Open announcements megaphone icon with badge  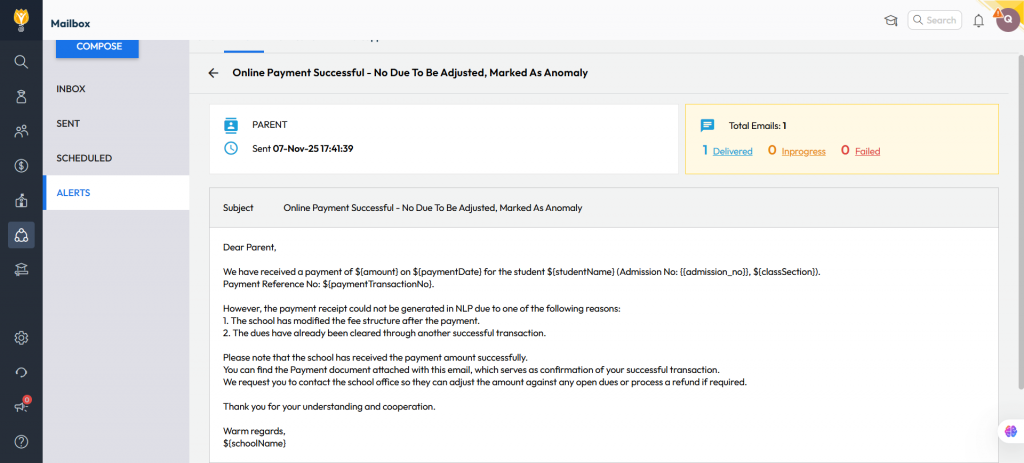tap(21, 406)
